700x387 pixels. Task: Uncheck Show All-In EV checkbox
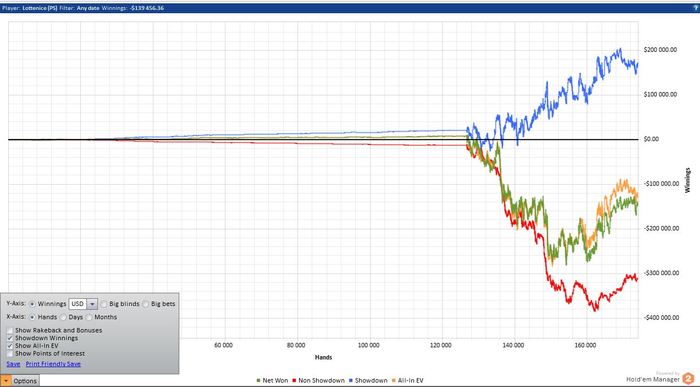tap(10, 345)
